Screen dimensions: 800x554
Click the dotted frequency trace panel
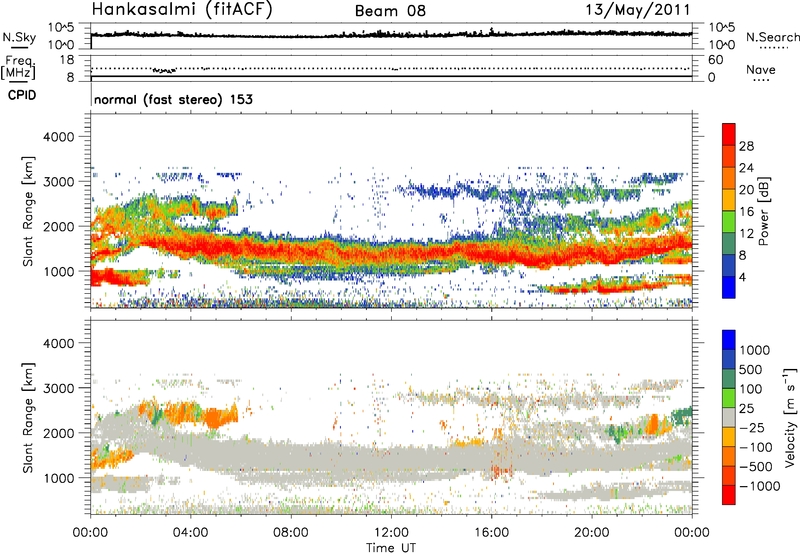[x=391, y=68]
